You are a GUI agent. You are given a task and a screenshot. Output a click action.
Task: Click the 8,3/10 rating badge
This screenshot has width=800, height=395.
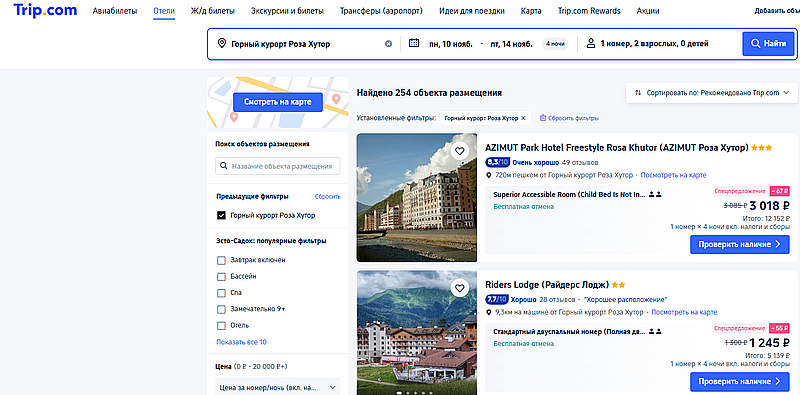pyautogui.click(x=497, y=162)
